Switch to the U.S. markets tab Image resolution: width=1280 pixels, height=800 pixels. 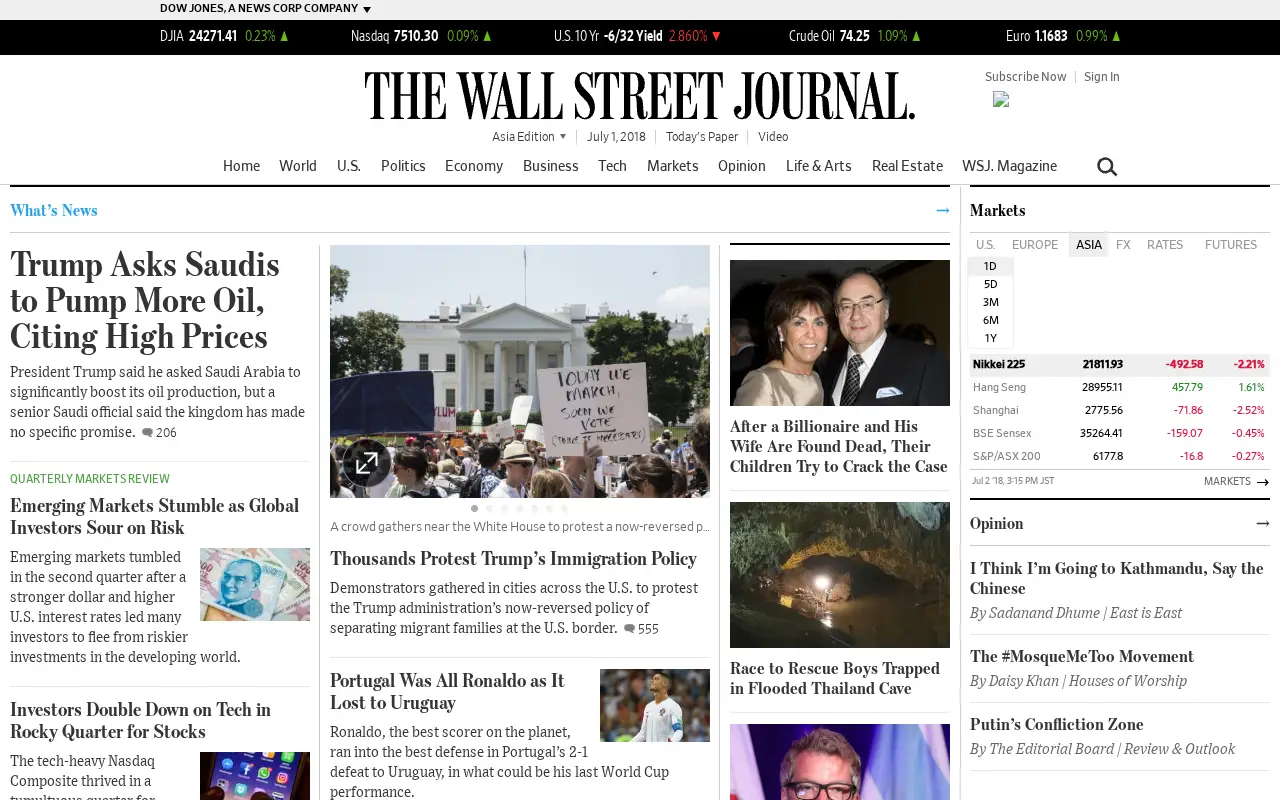(x=985, y=245)
